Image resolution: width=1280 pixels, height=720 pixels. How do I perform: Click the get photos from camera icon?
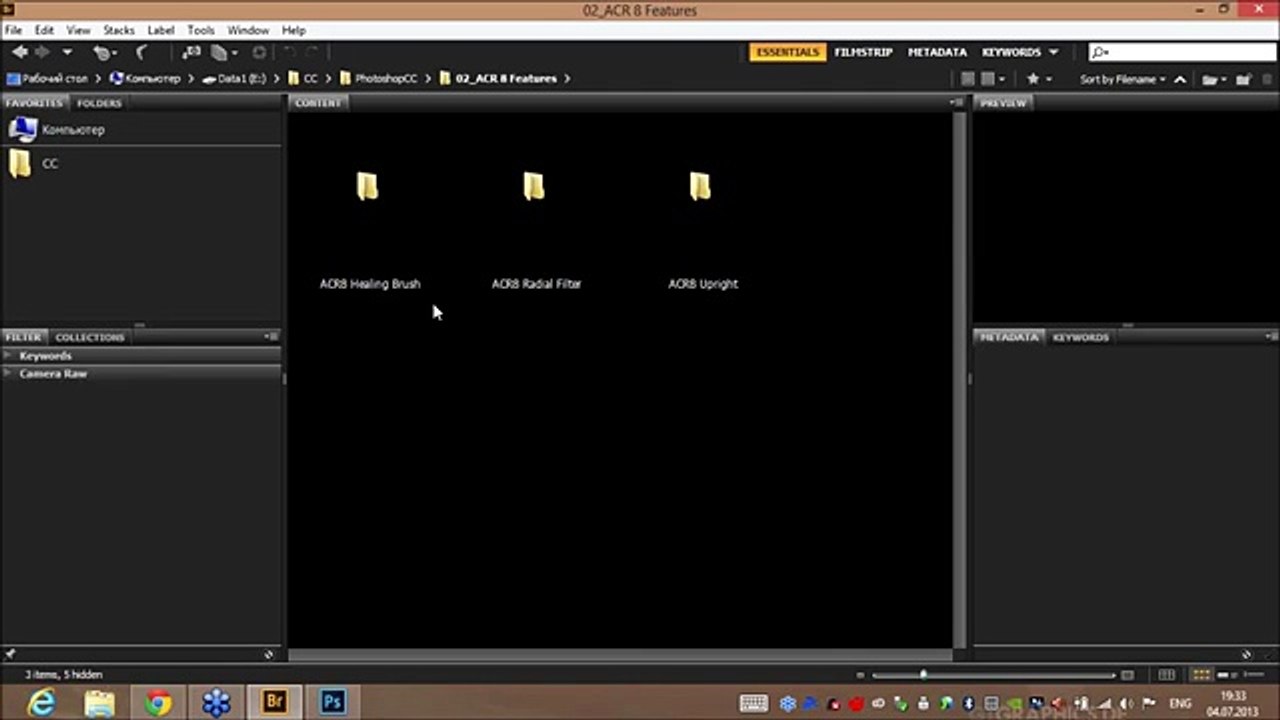(x=193, y=52)
